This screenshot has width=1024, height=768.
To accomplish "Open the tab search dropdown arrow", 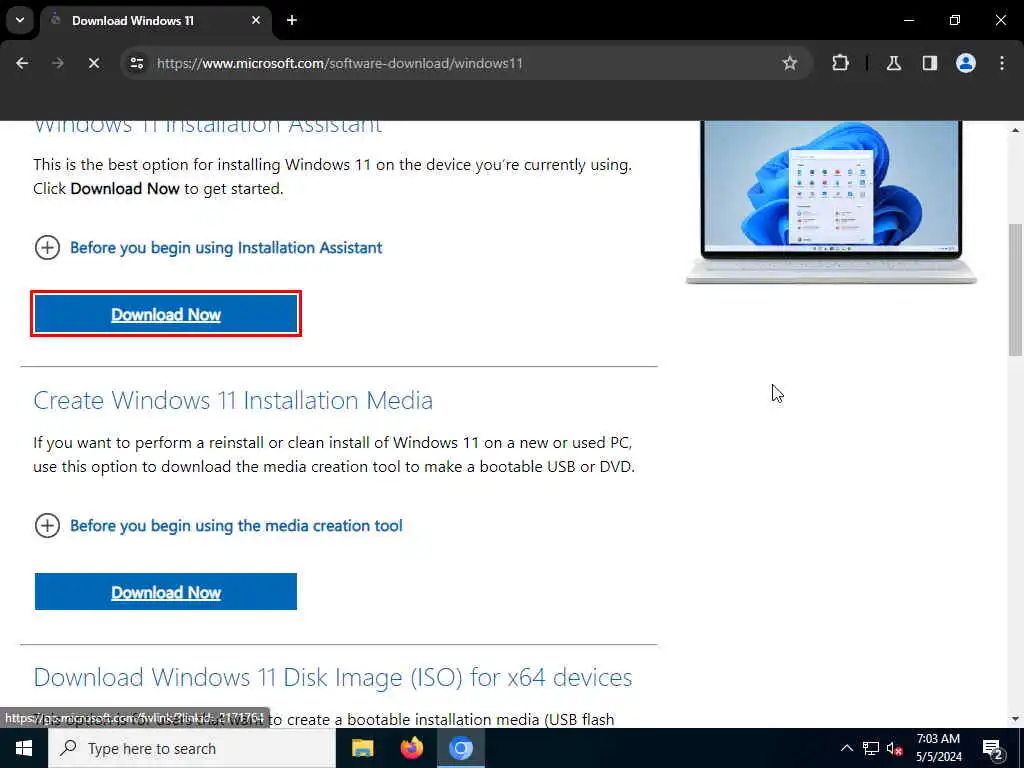I will (20, 20).
